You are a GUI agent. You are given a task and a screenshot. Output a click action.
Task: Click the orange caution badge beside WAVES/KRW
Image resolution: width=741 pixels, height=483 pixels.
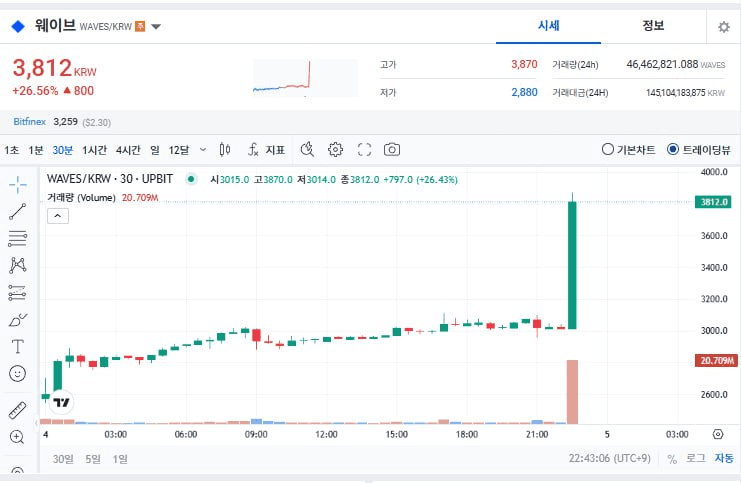click(140, 26)
